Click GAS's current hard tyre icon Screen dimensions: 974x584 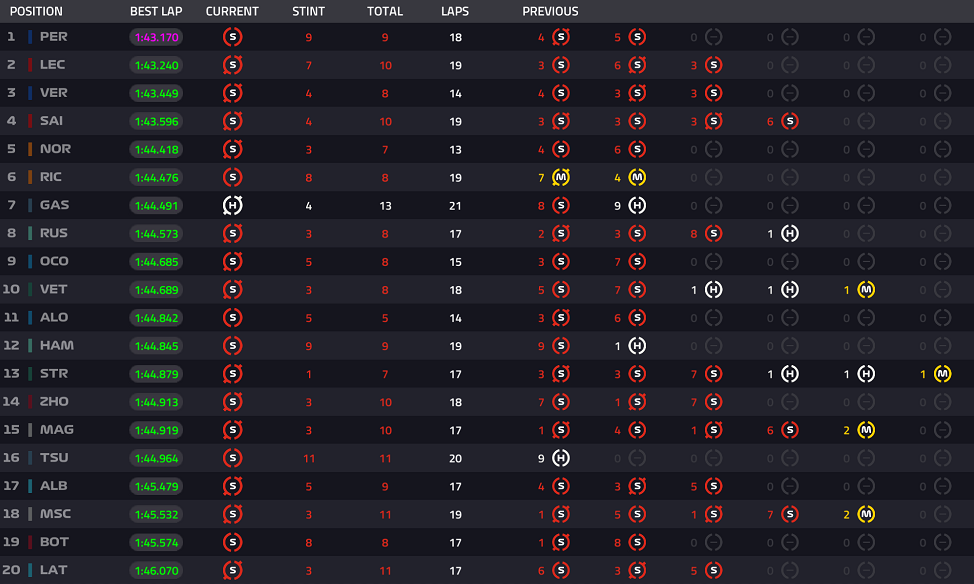pyautogui.click(x=232, y=206)
